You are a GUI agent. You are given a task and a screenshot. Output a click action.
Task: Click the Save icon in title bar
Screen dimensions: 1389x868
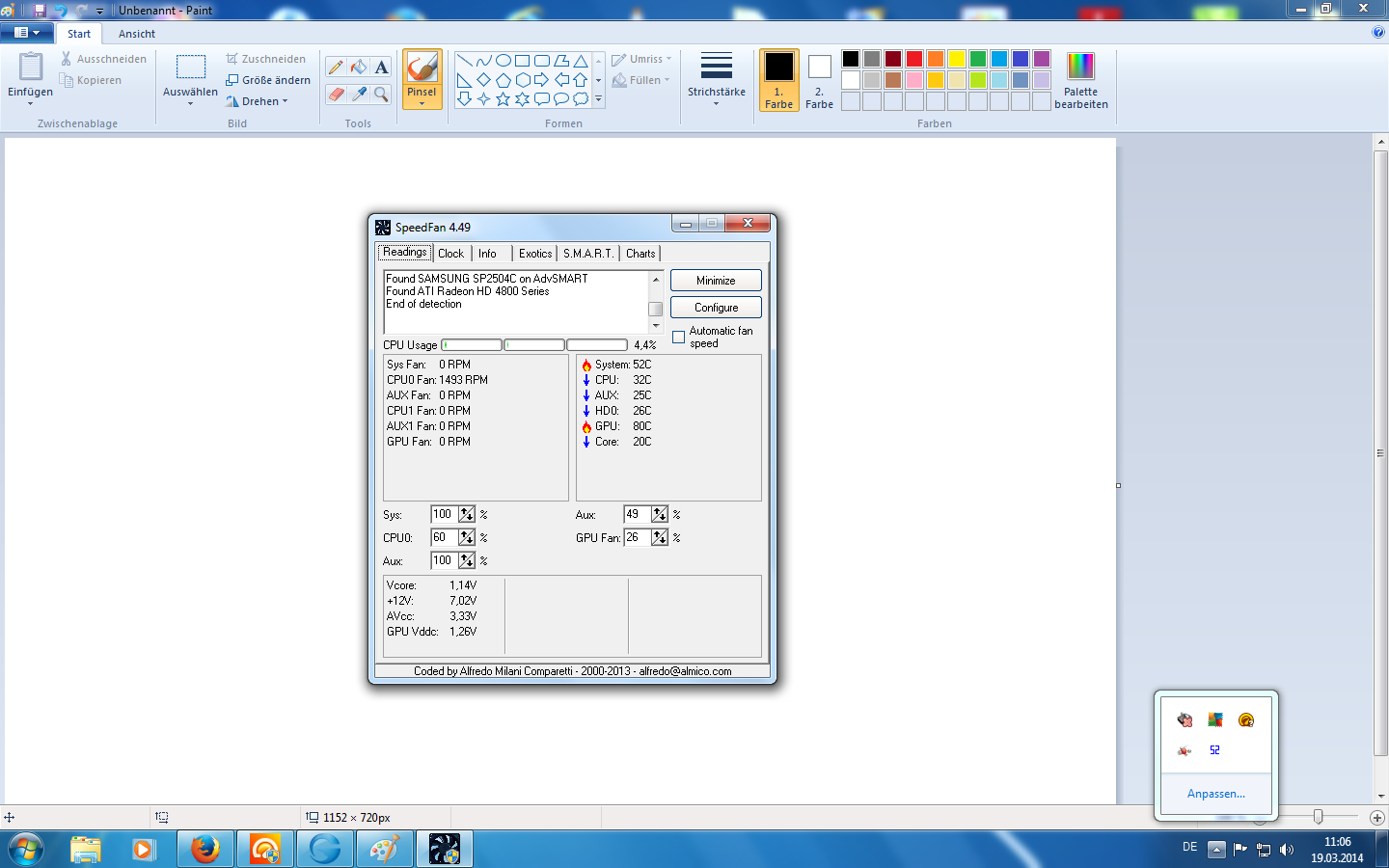[x=40, y=10]
